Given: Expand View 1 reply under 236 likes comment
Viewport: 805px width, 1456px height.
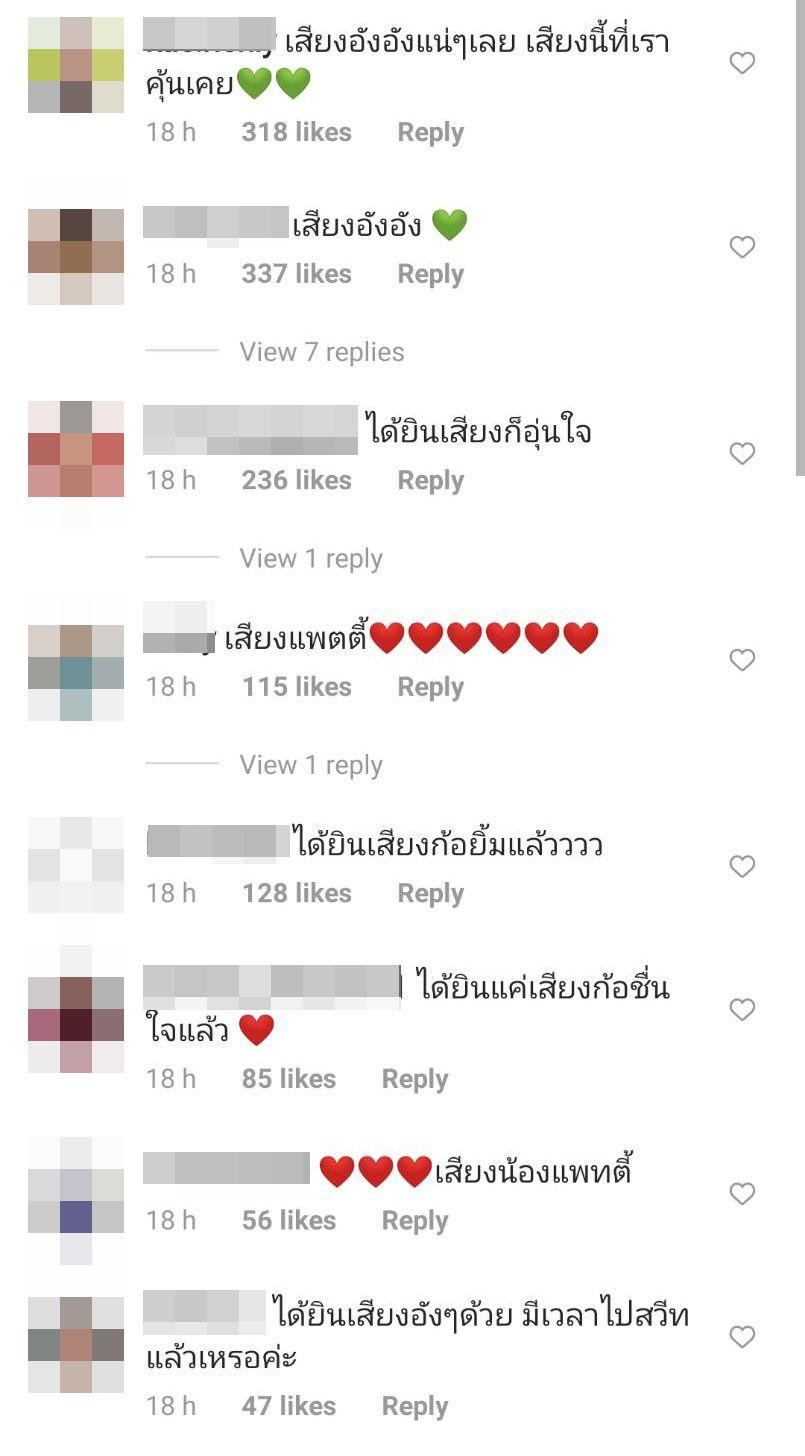Looking at the screenshot, I should [311, 559].
